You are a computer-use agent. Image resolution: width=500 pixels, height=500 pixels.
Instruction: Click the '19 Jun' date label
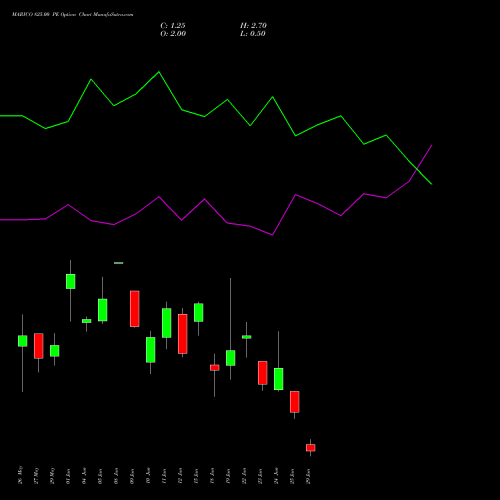[229, 476]
